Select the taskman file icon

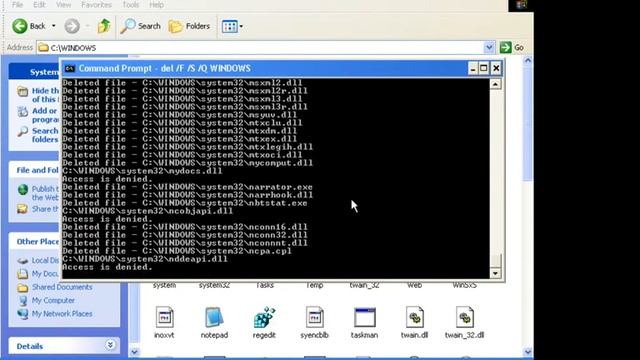pos(364,318)
